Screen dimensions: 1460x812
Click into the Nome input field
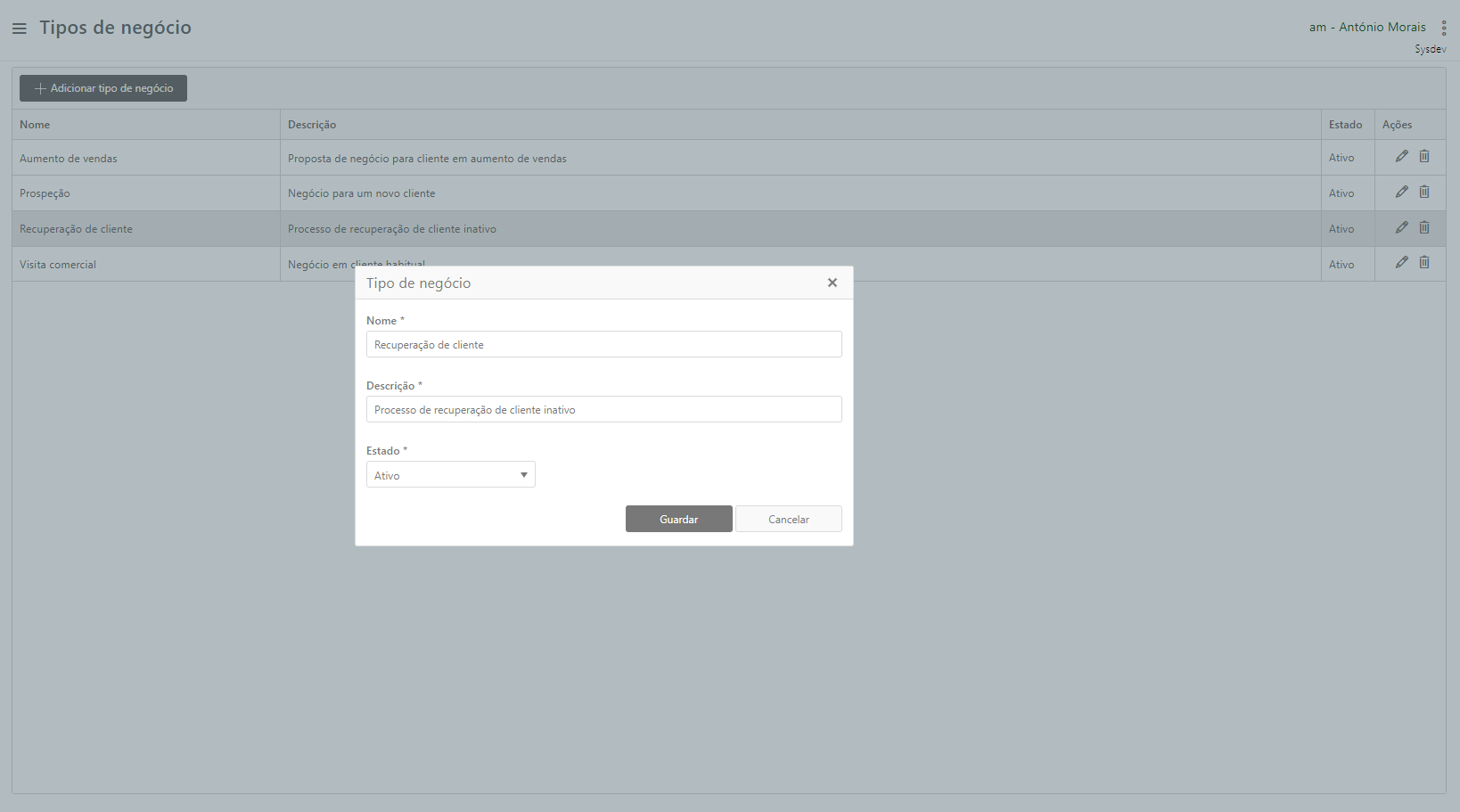point(603,345)
